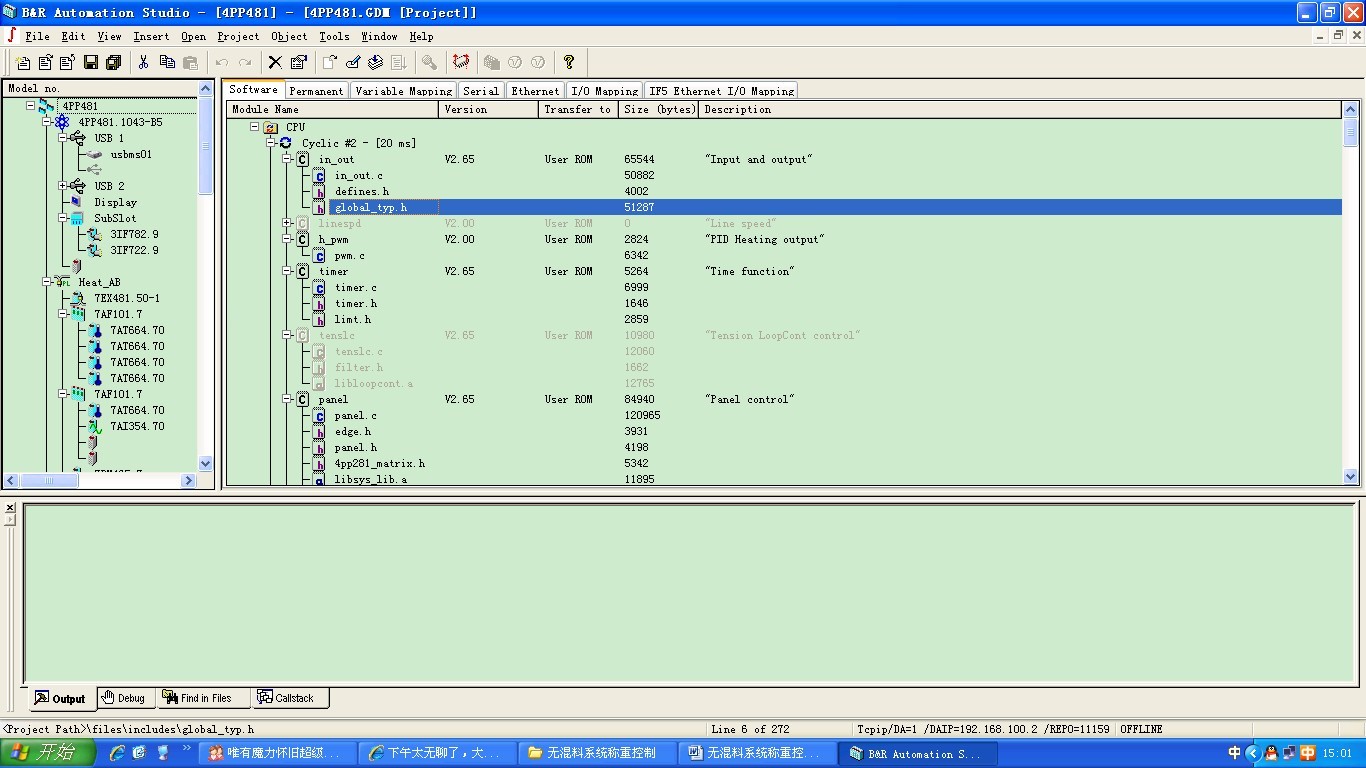Open the Project menu
Viewport: 1366px width, 768px height.
point(238,36)
